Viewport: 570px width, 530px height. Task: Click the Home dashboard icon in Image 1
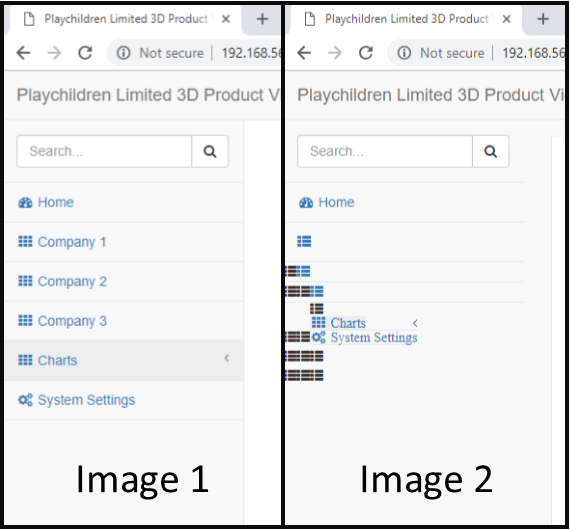coord(25,202)
